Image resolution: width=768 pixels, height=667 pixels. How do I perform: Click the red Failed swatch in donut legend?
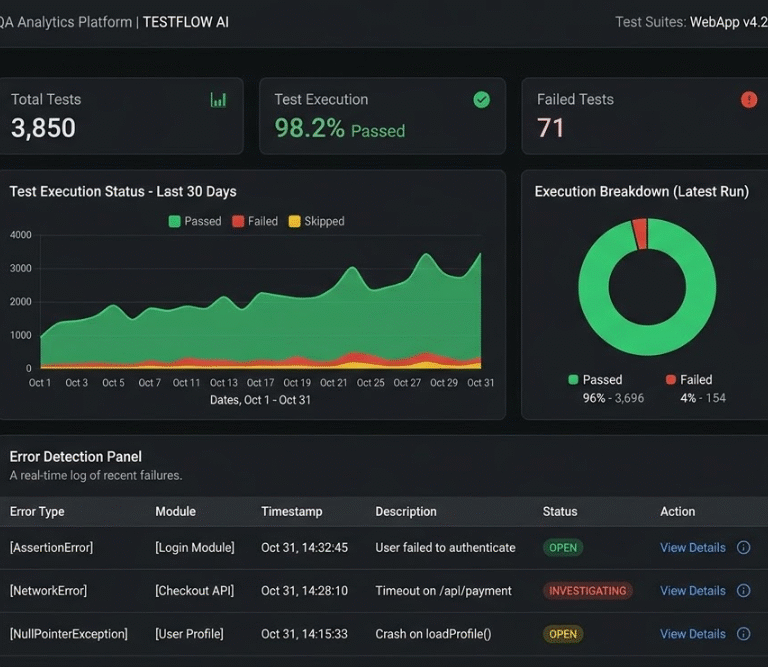(671, 380)
